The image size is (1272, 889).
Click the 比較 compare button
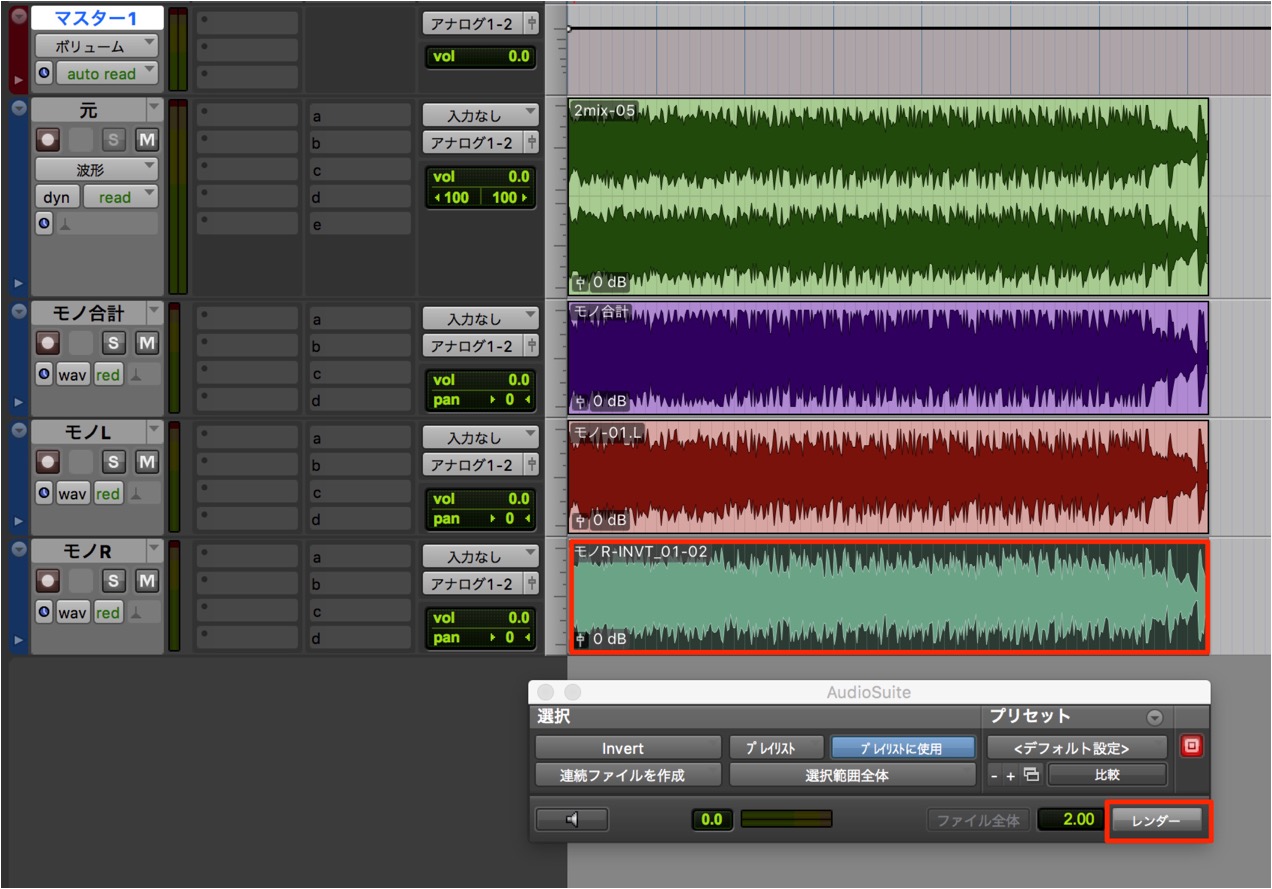click(x=1107, y=775)
